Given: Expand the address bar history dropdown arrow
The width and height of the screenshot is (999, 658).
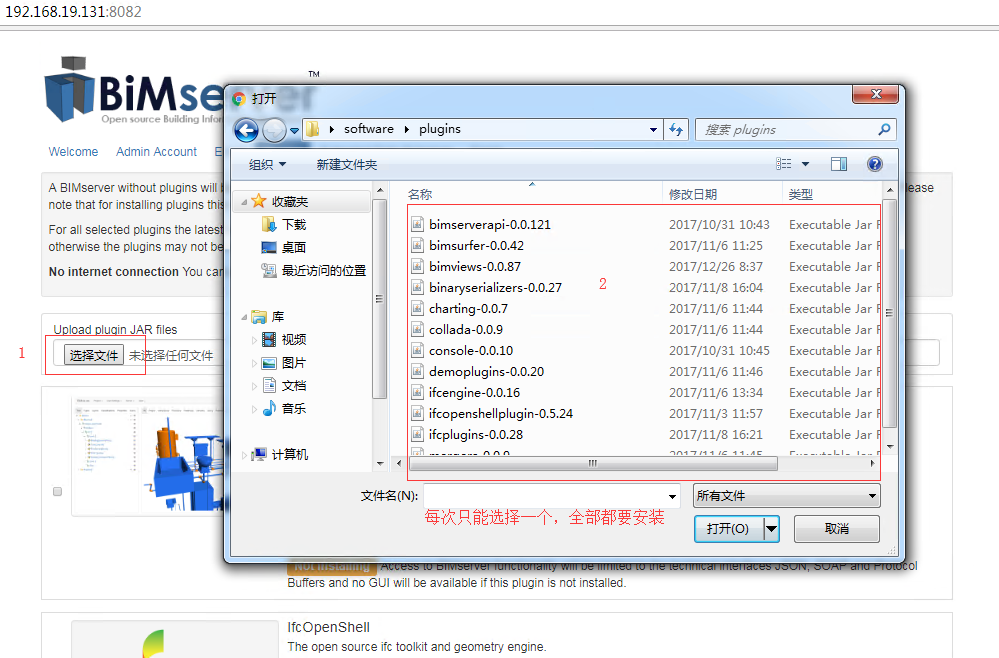Looking at the screenshot, I should click(x=652, y=130).
